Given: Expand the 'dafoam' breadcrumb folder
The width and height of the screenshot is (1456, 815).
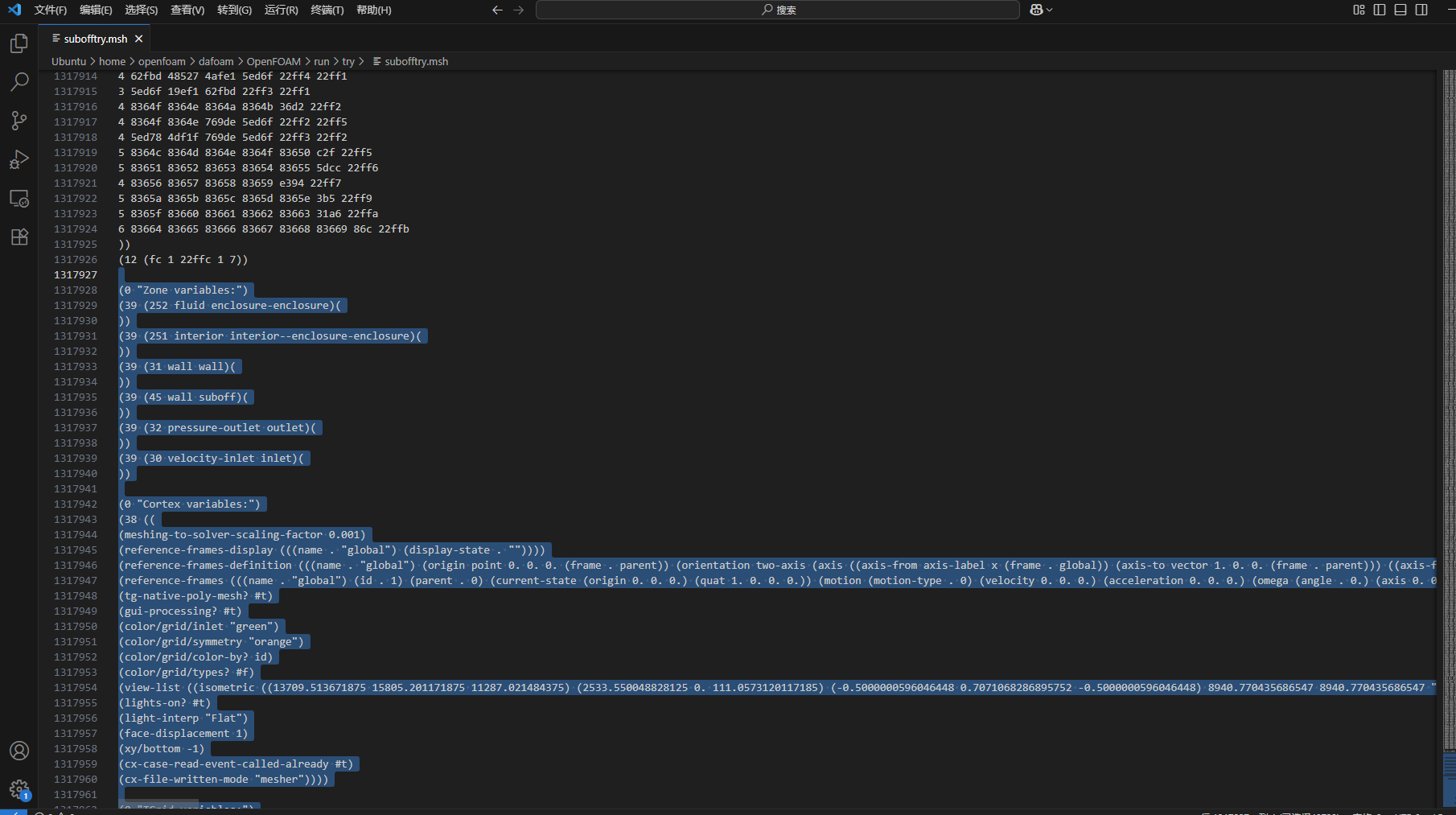Looking at the screenshot, I should (216, 61).
